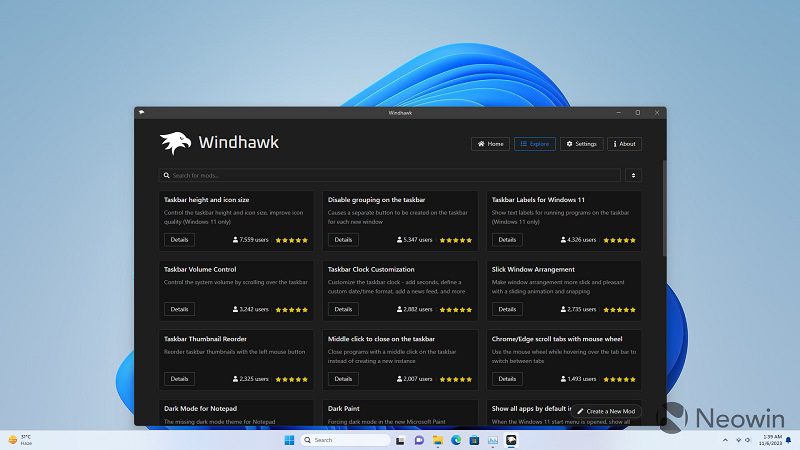The image size is (800, 450).
Task: Open the About tab
Action: [x=624, y=144]
